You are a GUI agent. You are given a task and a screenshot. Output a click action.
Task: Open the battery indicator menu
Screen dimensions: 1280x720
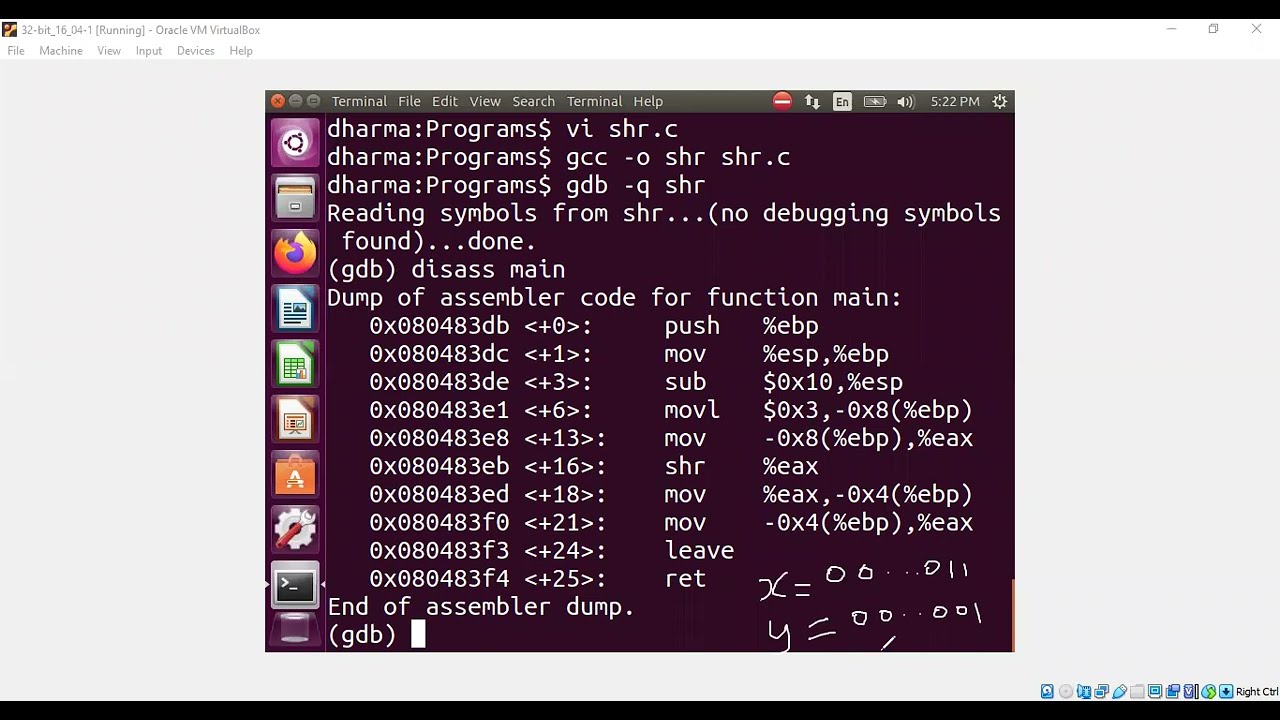point(875,101)
